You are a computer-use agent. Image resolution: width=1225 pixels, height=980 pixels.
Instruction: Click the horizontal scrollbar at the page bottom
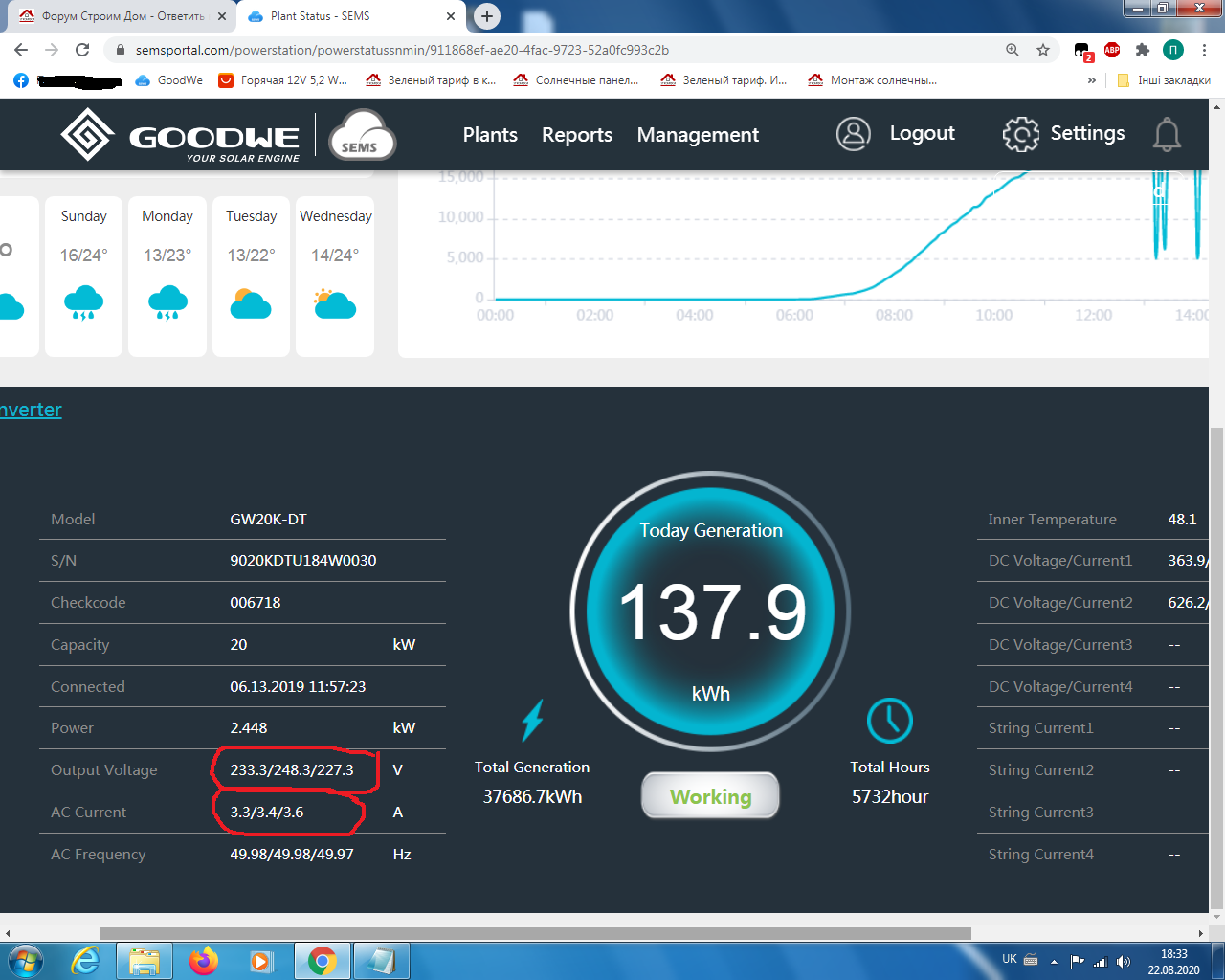[536, 933]
